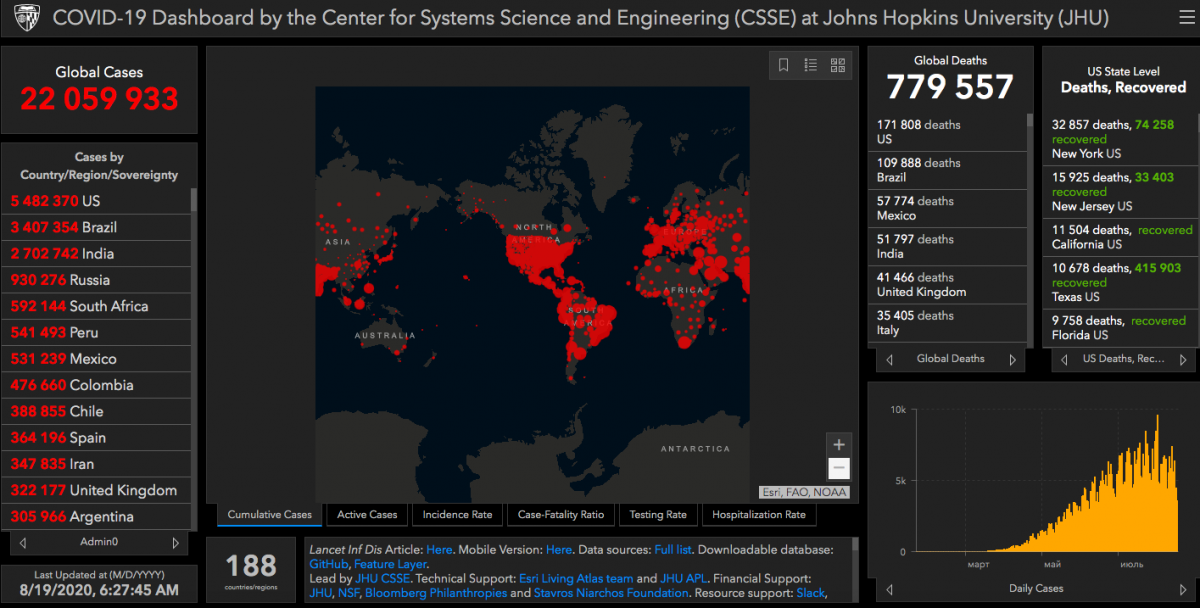Open the Testing Rate tab
The image size is (1200, 608).
click(658, 515)
